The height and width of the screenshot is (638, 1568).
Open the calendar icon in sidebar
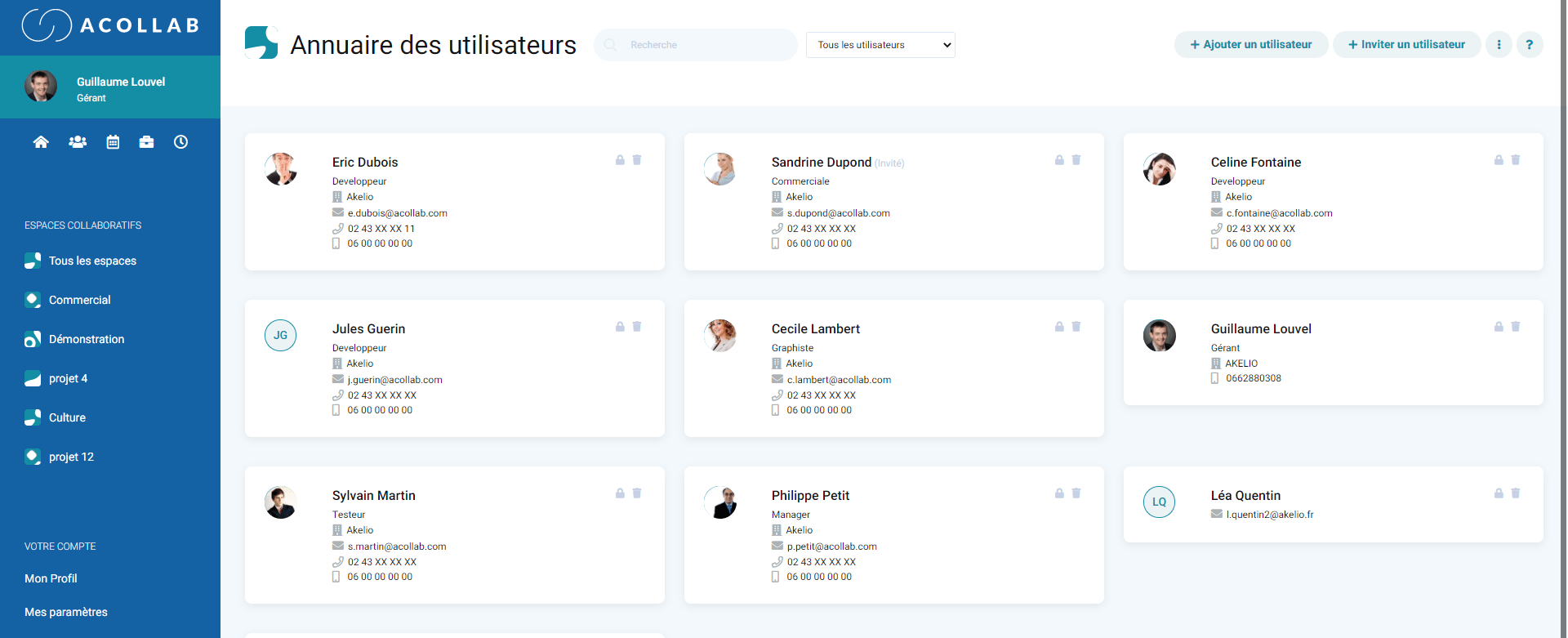113,141
